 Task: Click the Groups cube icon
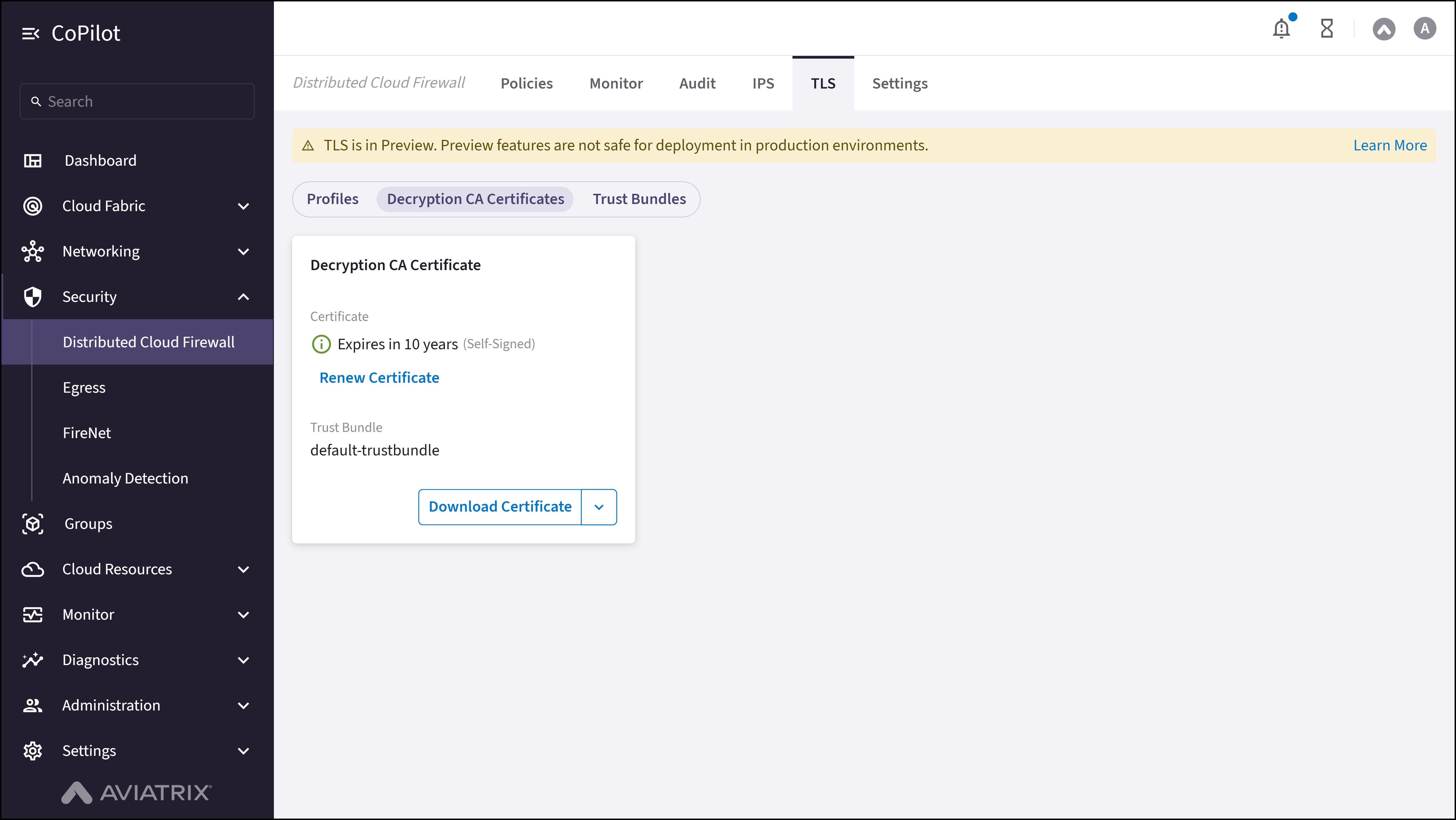point(33,524)
